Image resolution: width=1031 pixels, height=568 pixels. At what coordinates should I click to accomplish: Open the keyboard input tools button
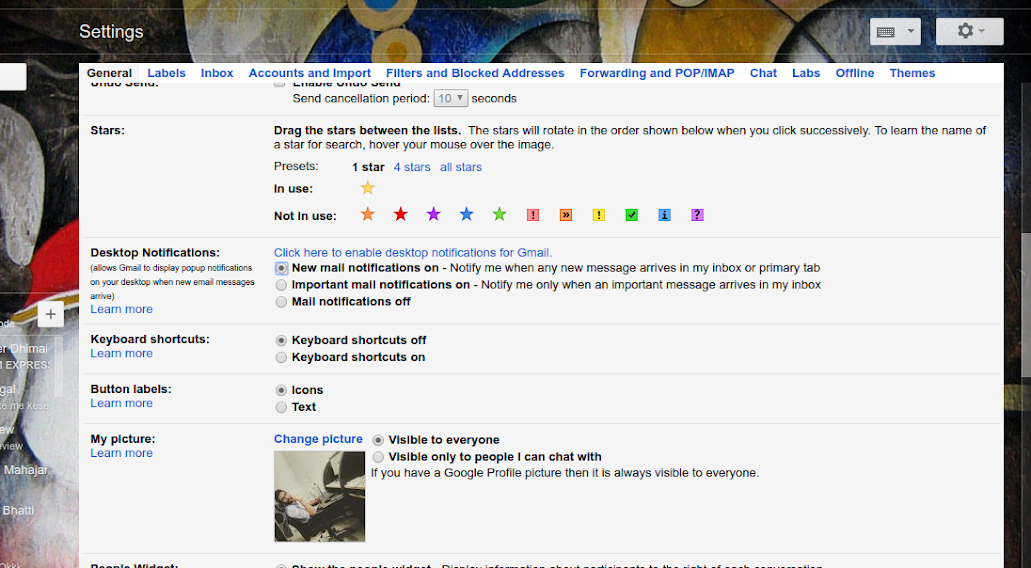[886, 32]
